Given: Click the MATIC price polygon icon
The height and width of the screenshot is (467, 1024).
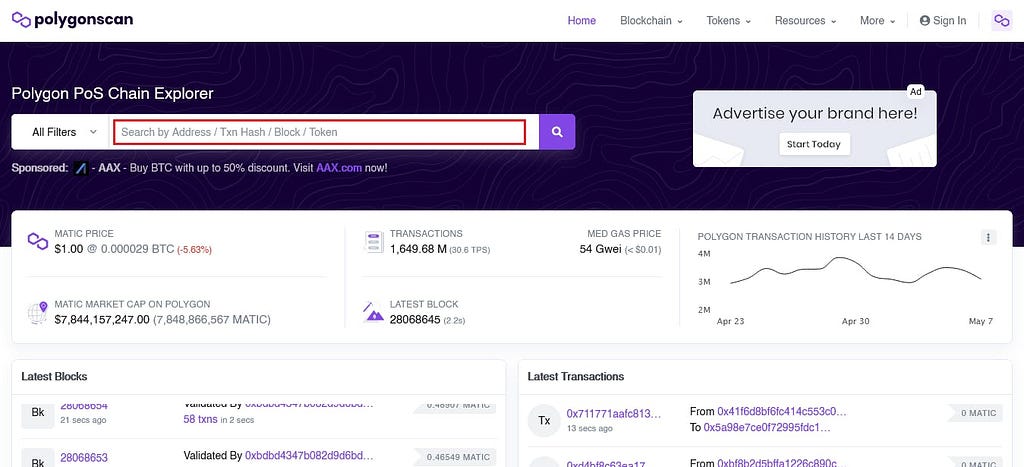Looking at the screenshot, I should coord(38,241).
